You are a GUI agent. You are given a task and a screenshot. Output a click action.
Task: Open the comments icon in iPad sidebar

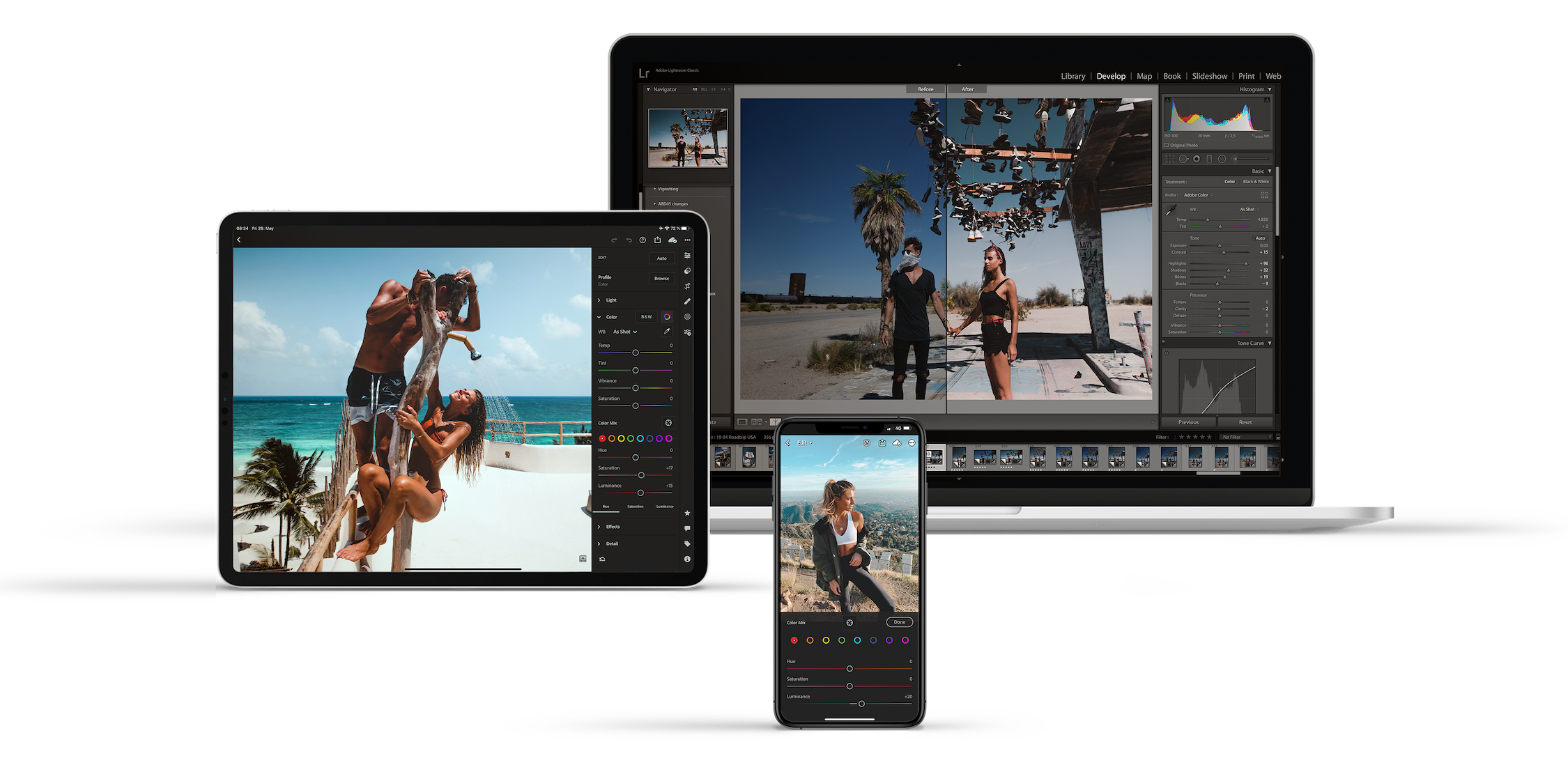(687, 528)
